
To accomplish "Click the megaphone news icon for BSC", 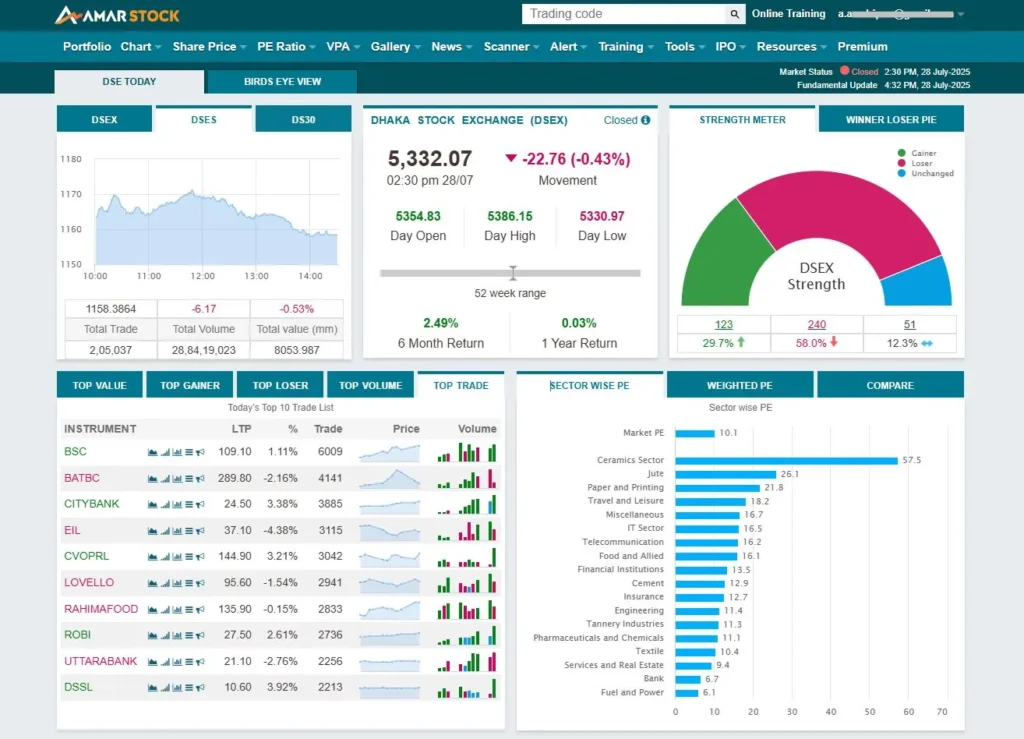I will pyautogui.click(x=200, y=452).
